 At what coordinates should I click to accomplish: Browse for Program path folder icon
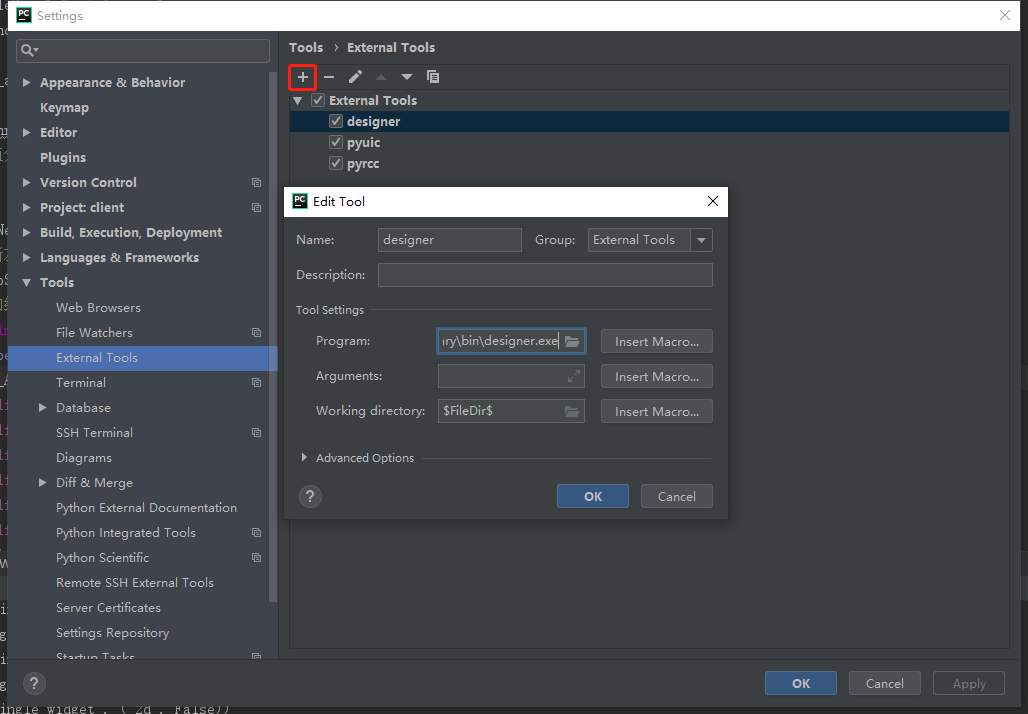click(572, 341)
